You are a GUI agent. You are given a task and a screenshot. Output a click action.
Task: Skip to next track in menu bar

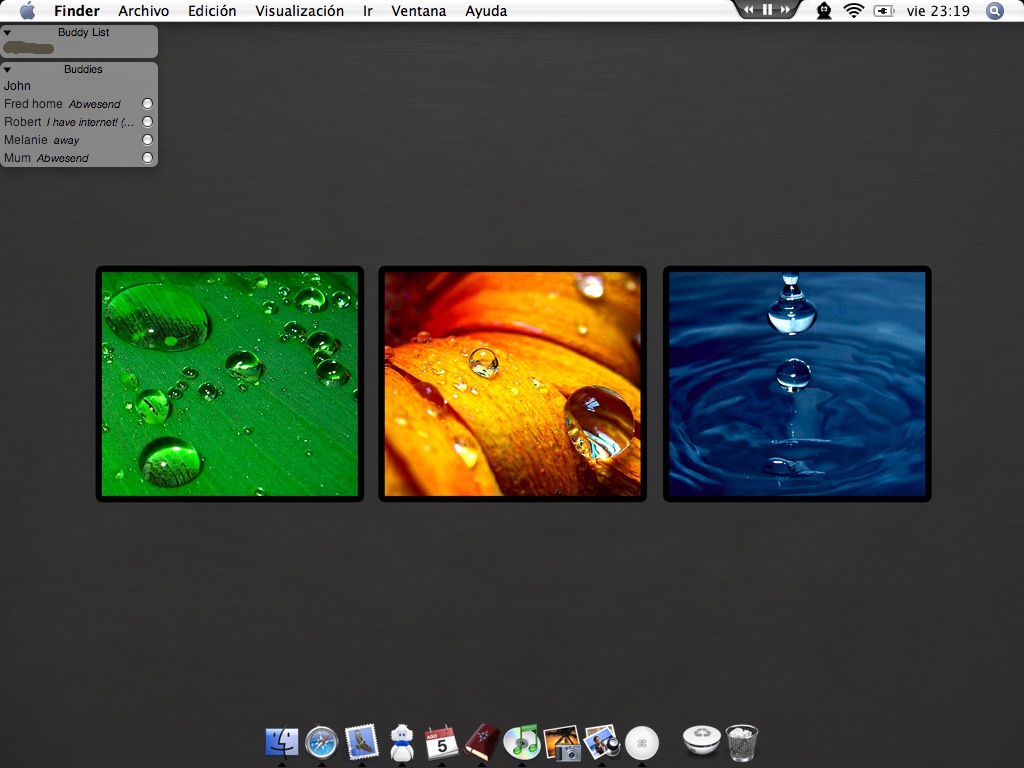[786, 9]
